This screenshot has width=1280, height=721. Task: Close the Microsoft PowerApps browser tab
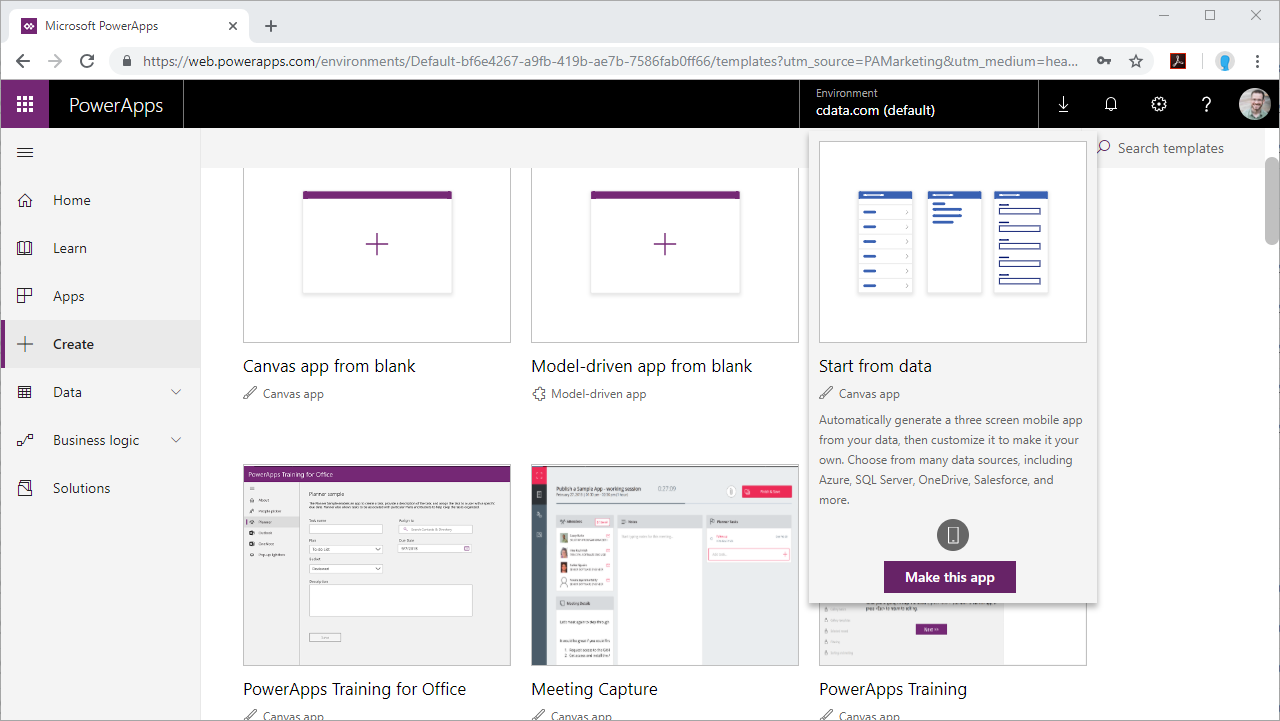tap(234, 26)
